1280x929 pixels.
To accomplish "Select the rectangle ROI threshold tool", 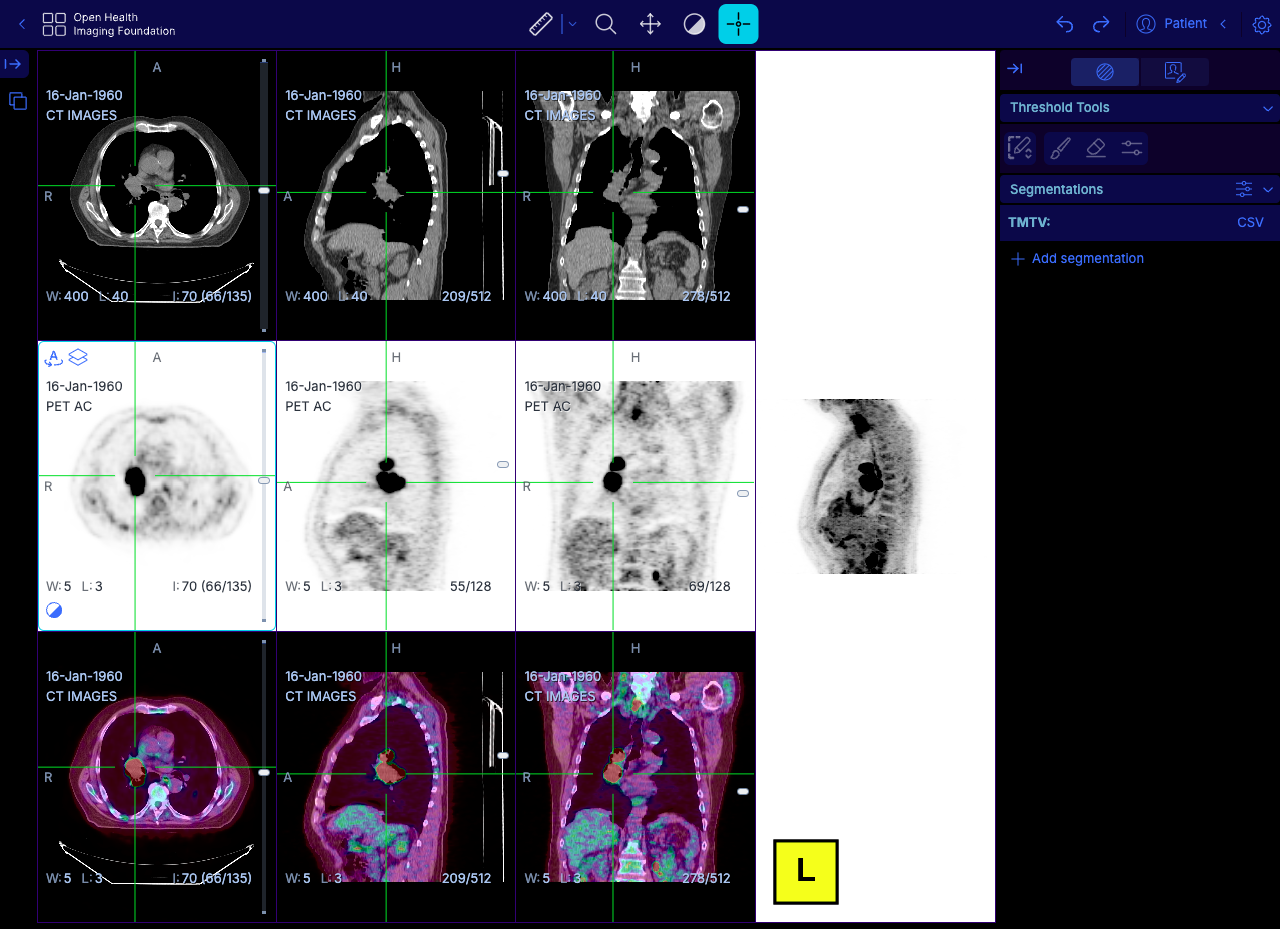I will (1020, 148).
